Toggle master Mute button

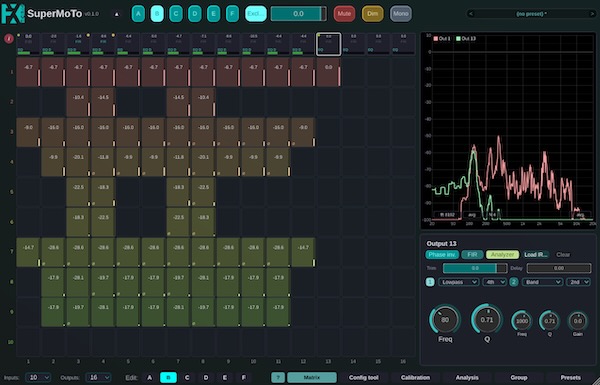(344, 14)
